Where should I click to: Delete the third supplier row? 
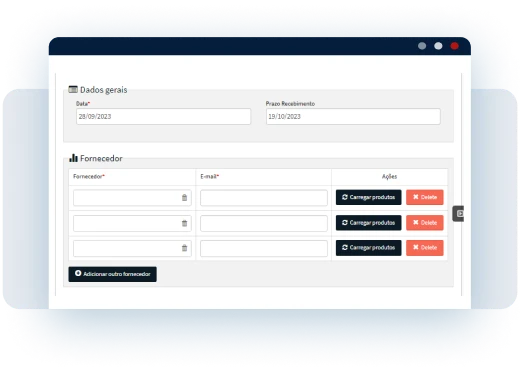click(x=425, y=248)
